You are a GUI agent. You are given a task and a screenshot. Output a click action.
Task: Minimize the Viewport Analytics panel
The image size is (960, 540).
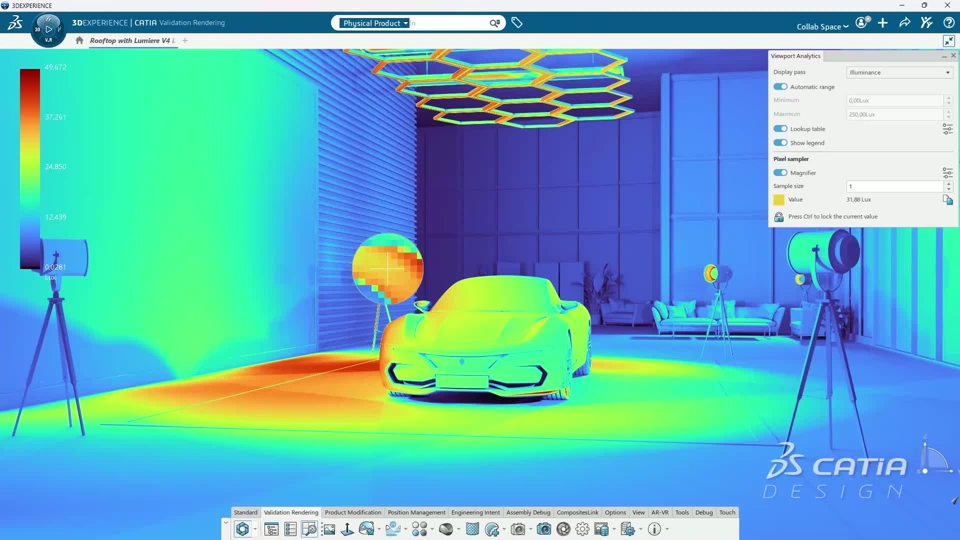945,56
